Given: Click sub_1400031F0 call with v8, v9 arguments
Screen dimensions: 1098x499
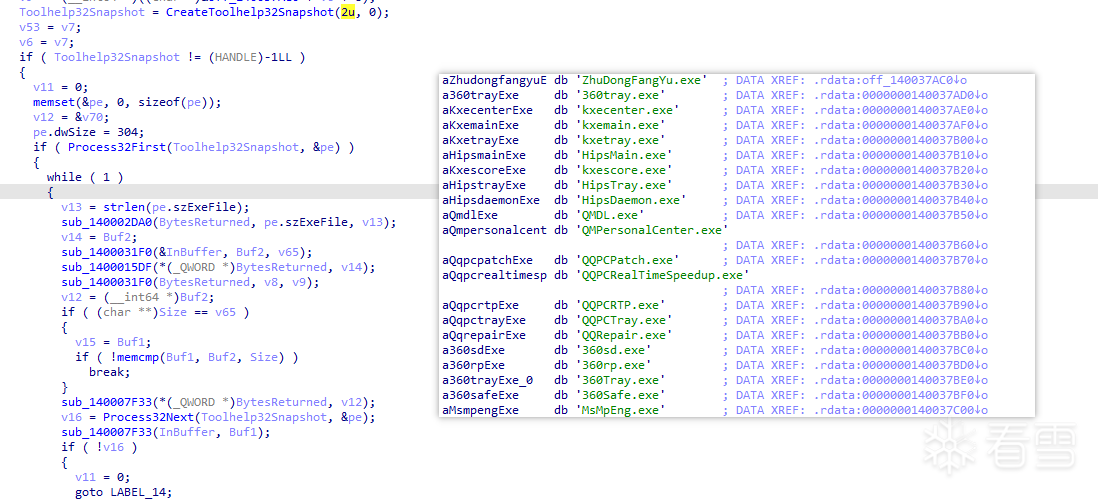Looking at the screenshot, I should (x=190, y=282).
